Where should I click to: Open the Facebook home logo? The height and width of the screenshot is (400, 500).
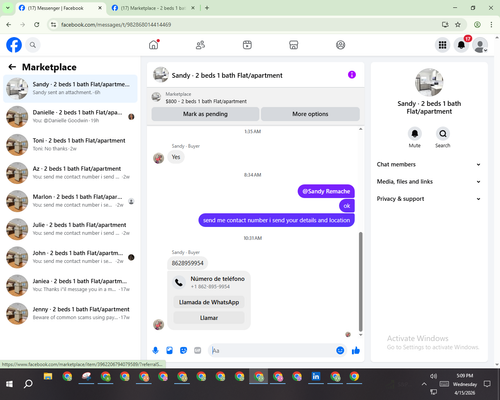click(x=14, y=45)
